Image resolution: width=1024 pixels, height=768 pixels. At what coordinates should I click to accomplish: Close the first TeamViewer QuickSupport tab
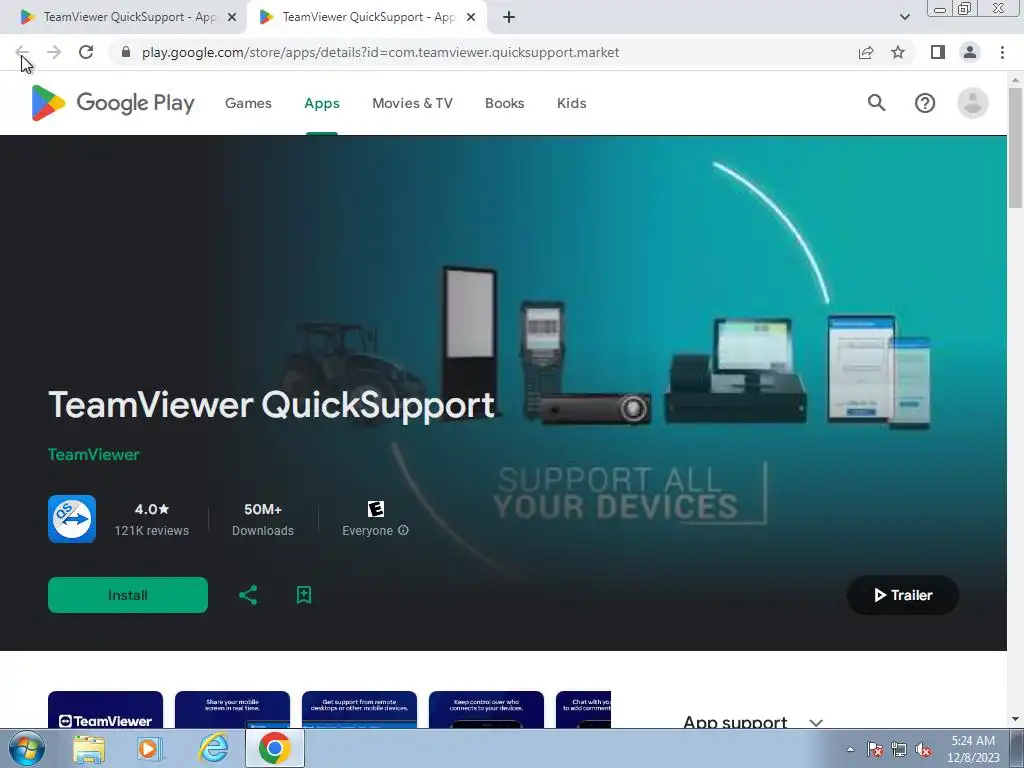[232, 17]
